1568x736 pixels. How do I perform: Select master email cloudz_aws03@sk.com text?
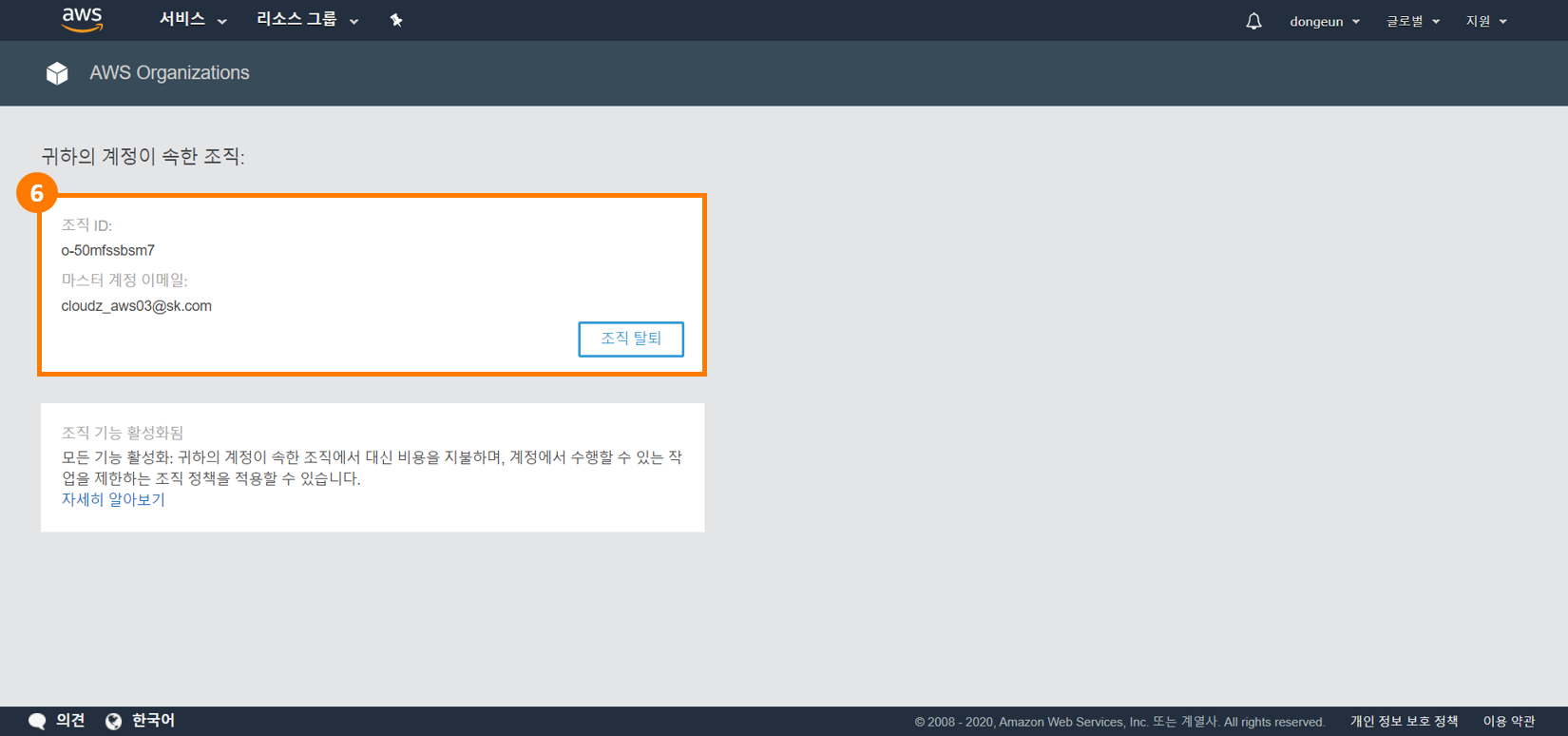(137, 306)
